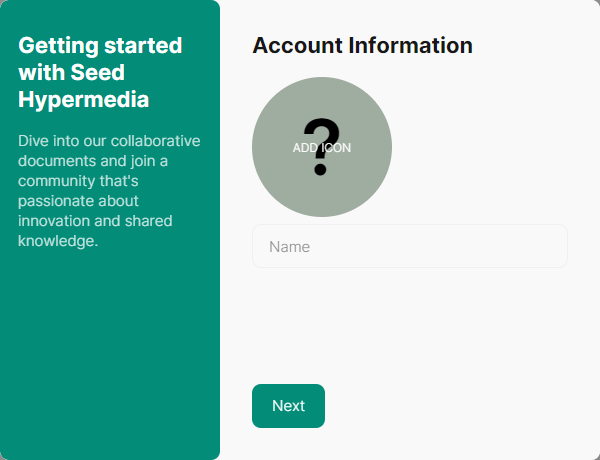The image size is (600, 460).
Task: Click the word started in sidebar title
Action: point(142,46)
